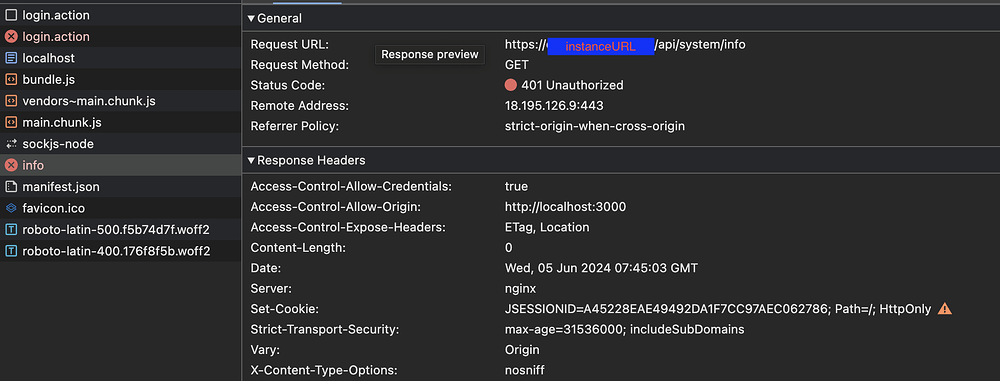1000x381 pixels.
Task: Select the info request row
Action: 121,165
